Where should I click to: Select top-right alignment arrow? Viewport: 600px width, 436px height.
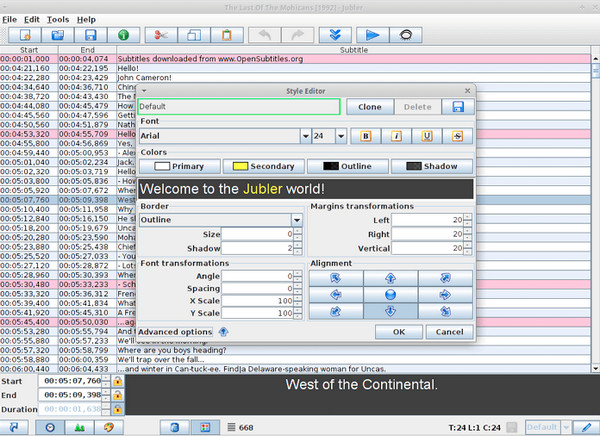tap(445, 278)
